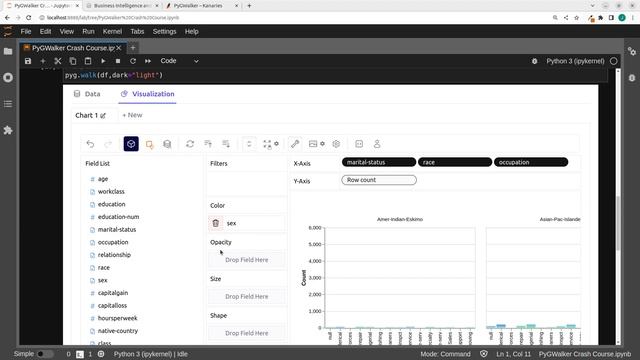This screenshot has width=640, height=360.
Task: Open file browser folder sidebar icon
Action: [x=8, y=51]
